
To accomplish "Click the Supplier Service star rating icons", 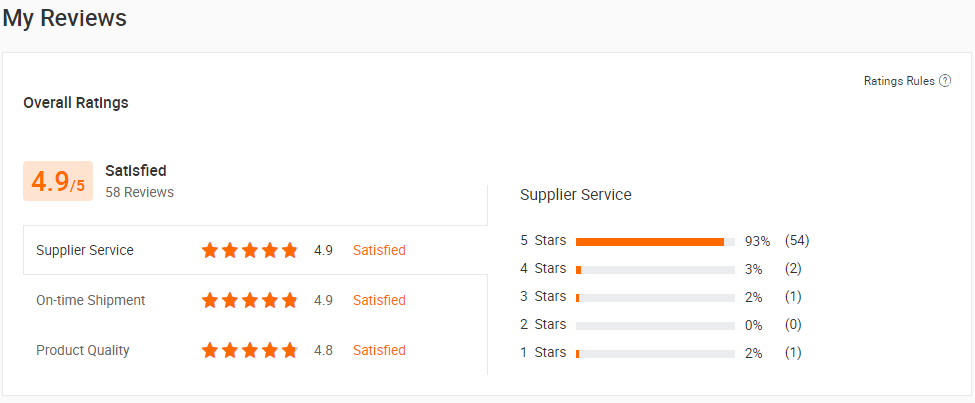I will (x=249, y=250).
